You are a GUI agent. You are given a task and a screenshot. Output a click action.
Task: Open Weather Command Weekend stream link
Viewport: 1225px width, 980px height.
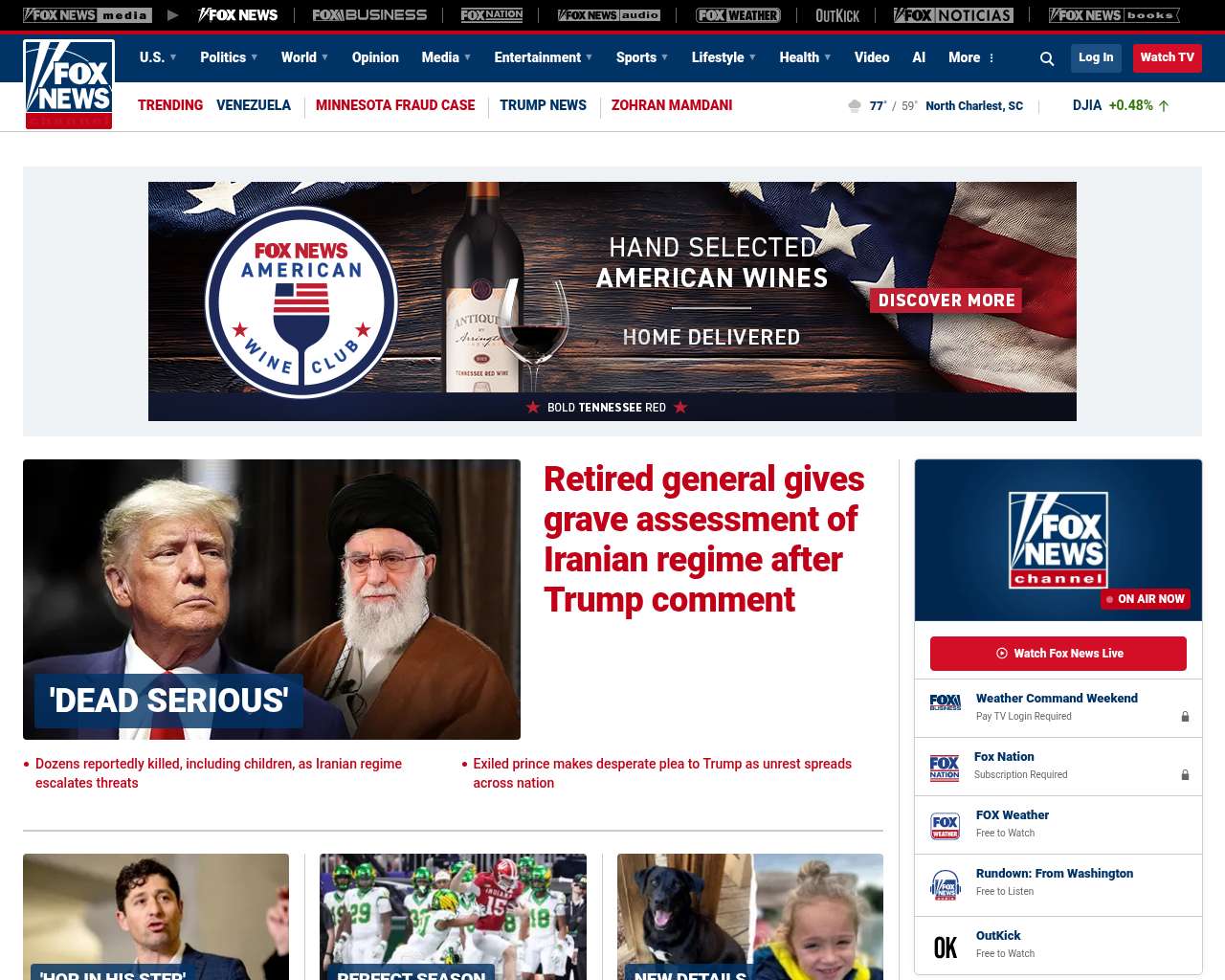pyautogui.click(x=1057, y=699)
